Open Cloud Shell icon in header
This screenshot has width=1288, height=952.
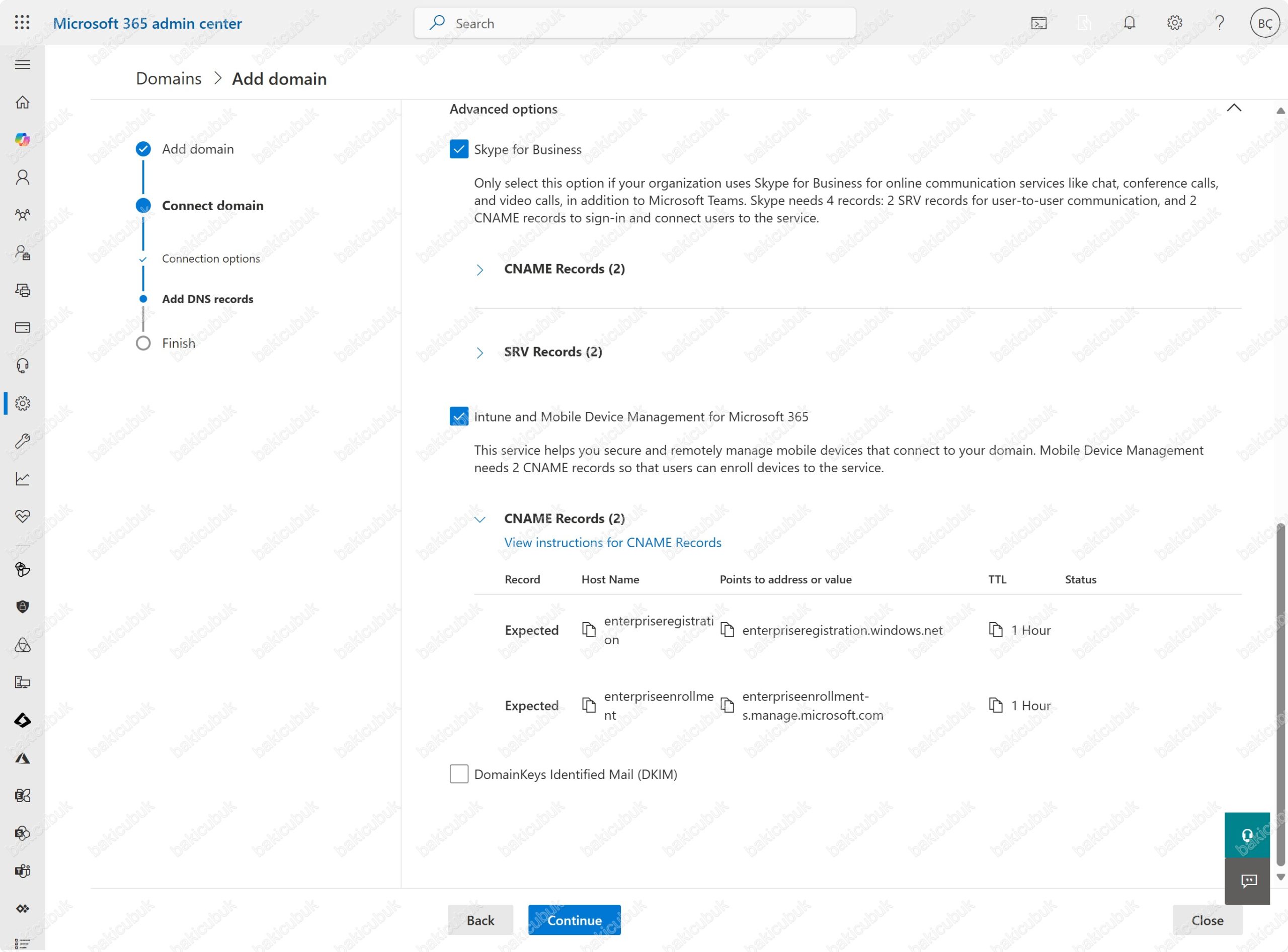pos(1038,23)
